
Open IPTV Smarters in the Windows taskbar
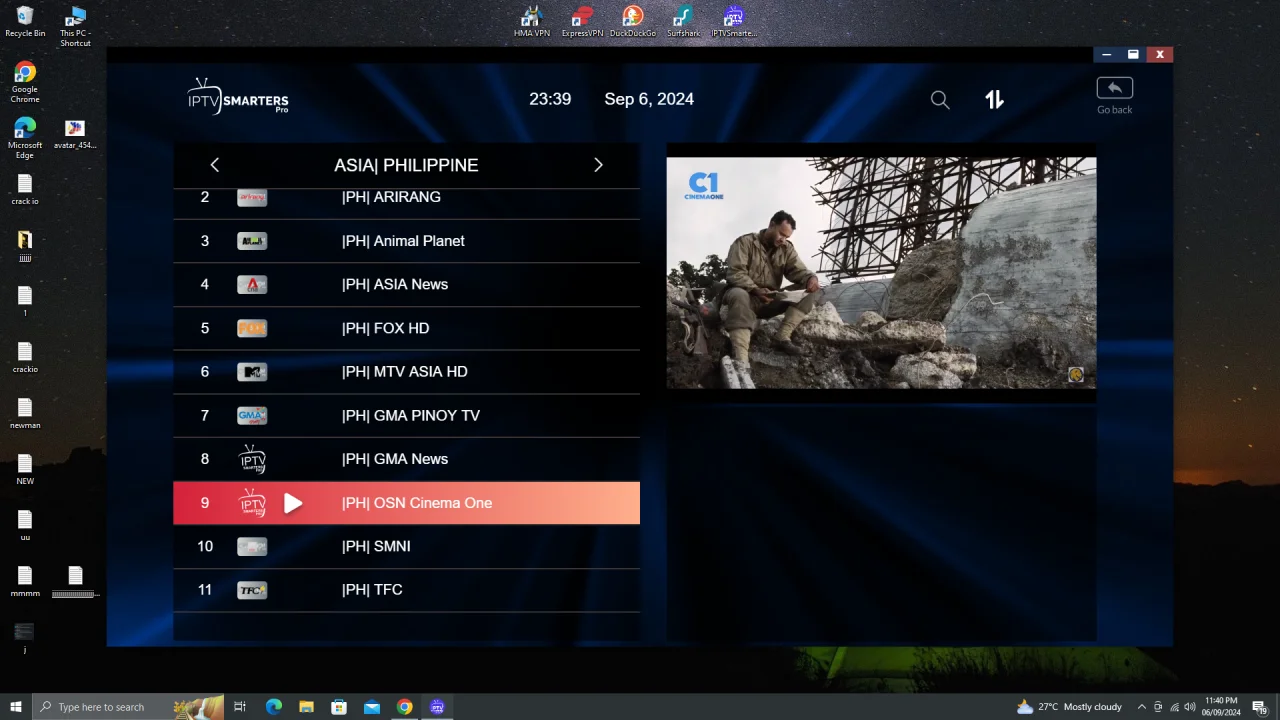point(437,707)
